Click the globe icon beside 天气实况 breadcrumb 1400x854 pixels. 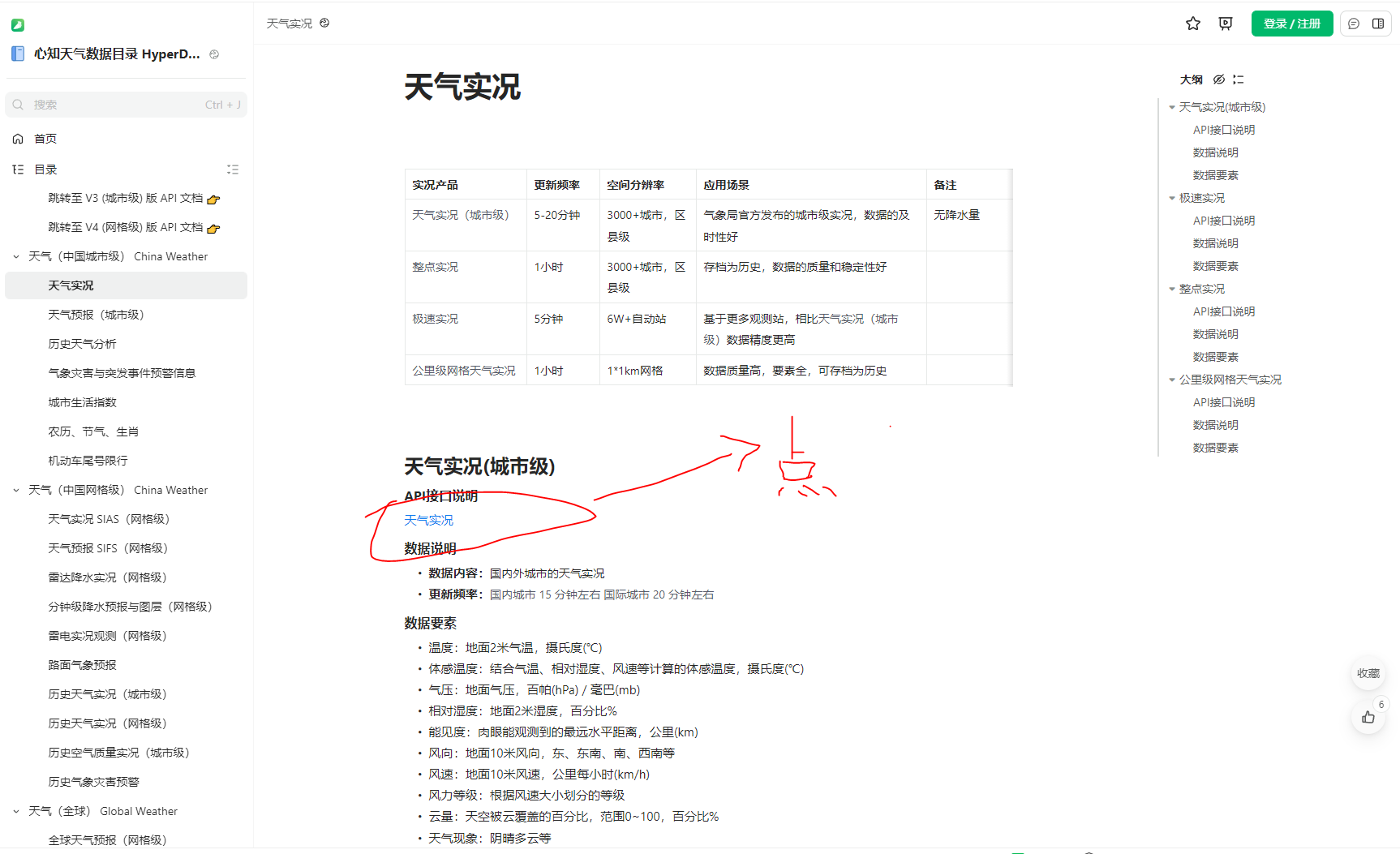(324, 24)
